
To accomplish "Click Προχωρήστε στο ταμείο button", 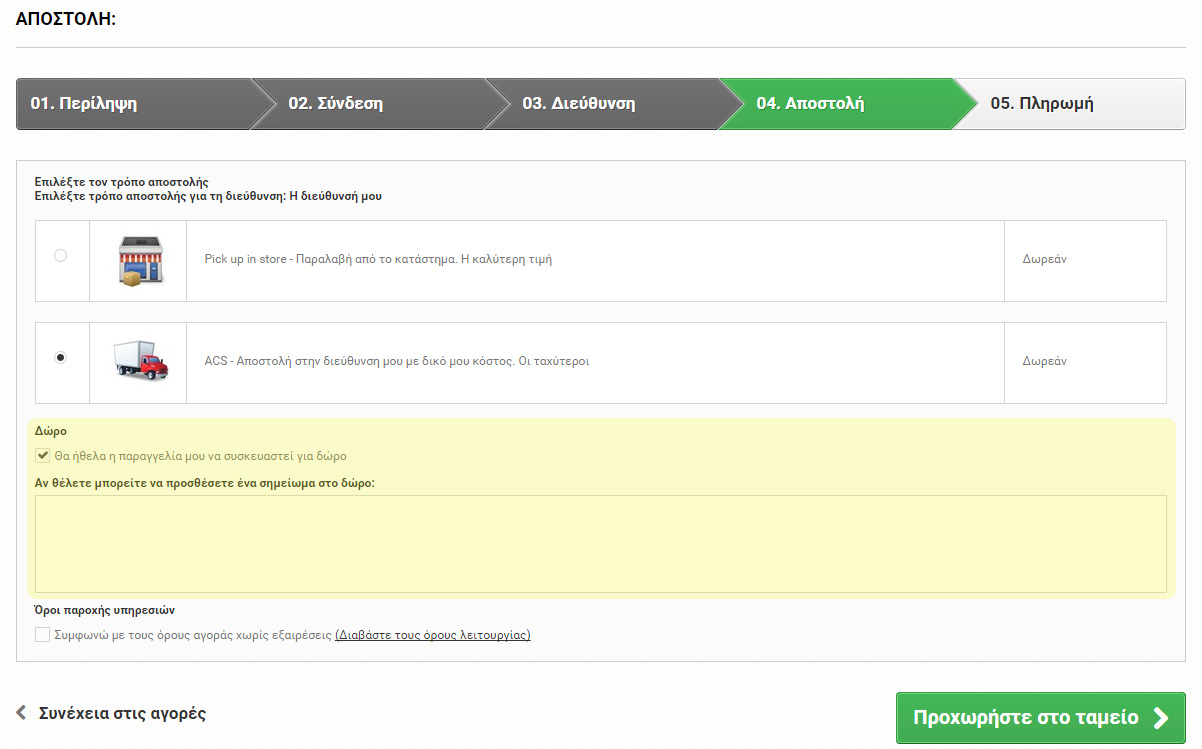I will tap(1041, 717).
